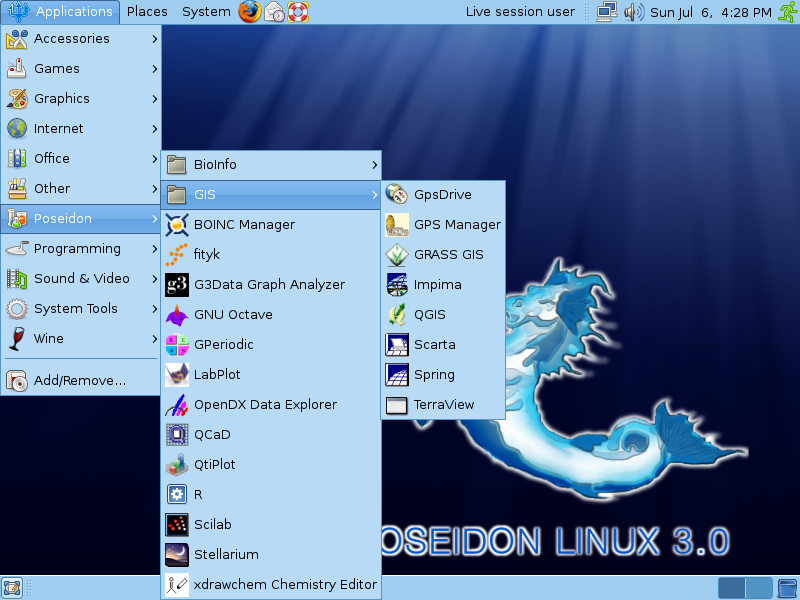Launch QGIS

pos(443,315)
